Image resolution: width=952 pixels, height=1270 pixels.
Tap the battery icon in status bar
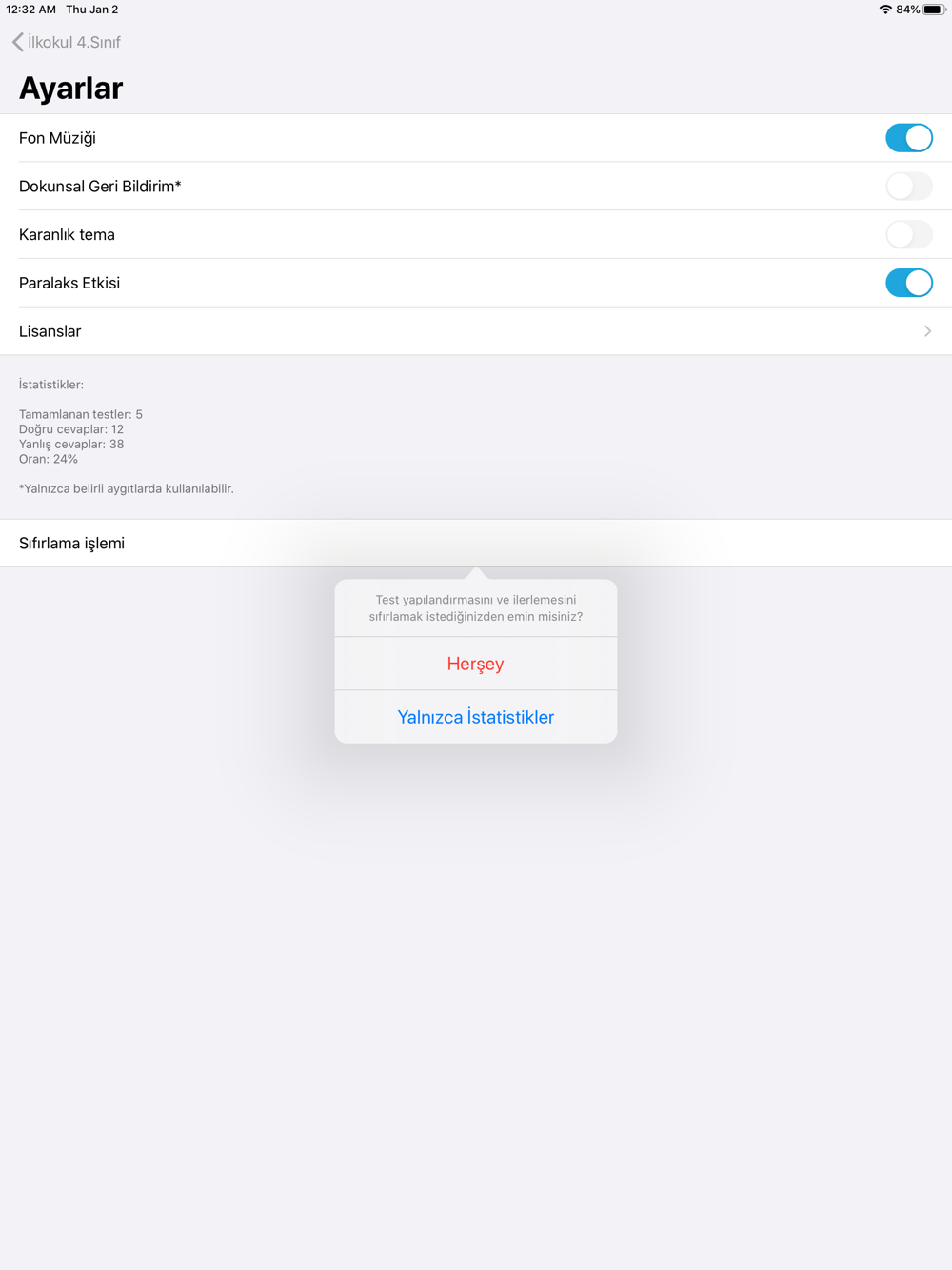(934, 10)
